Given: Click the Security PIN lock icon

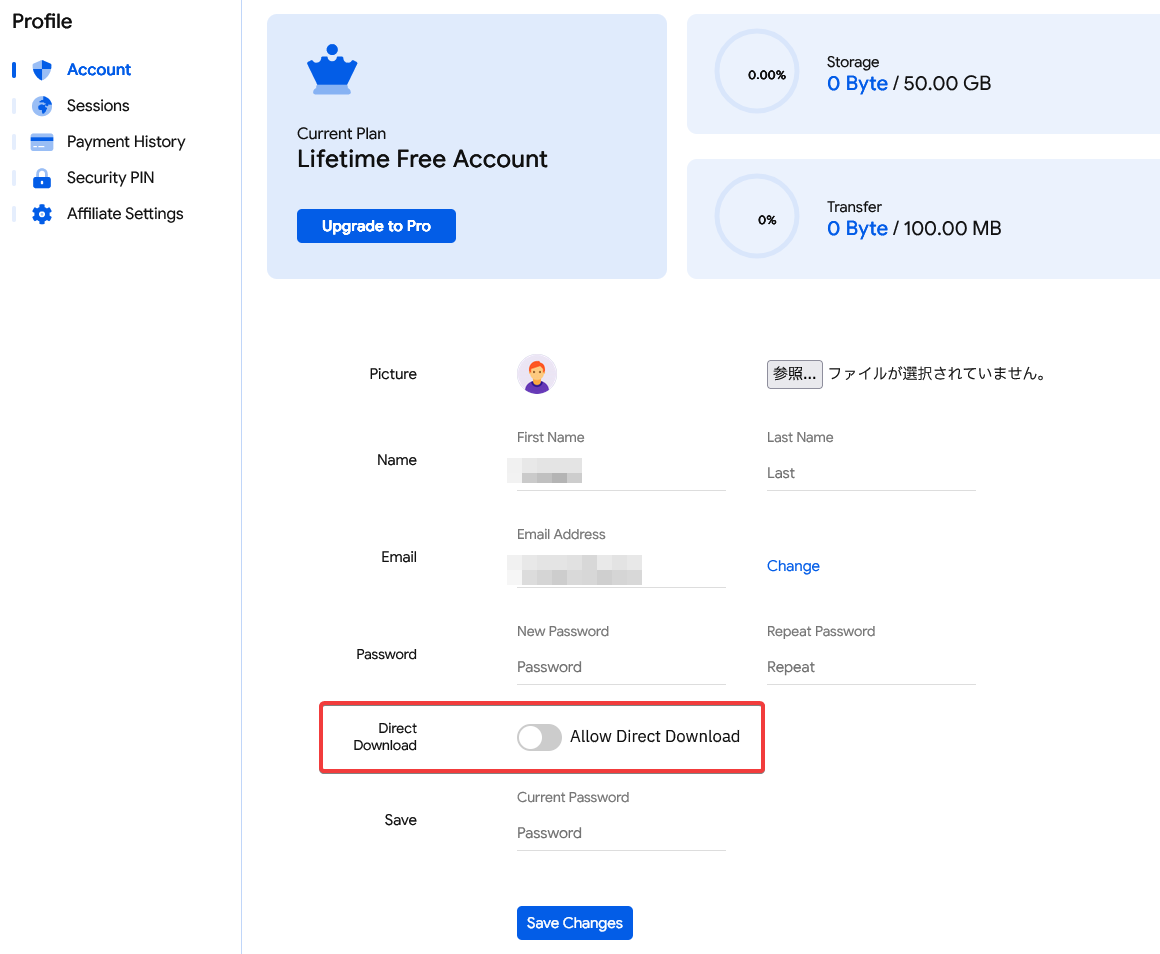Looking at the screenshot, I should 42,178.
